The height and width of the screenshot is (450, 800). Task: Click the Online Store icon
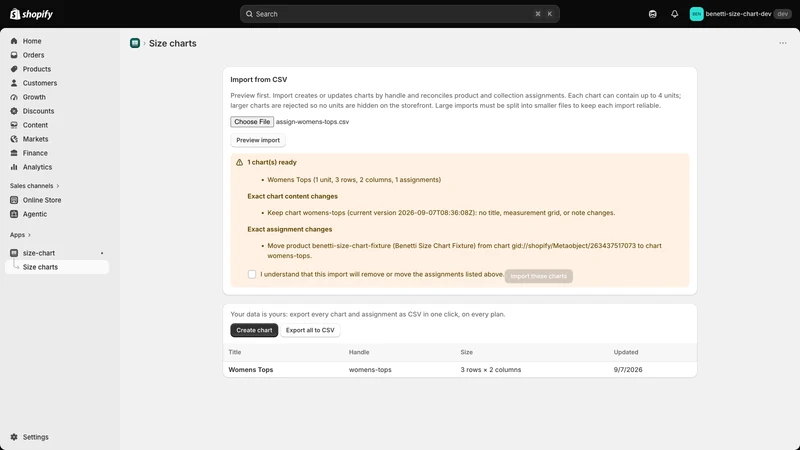(x=14, y=200)
